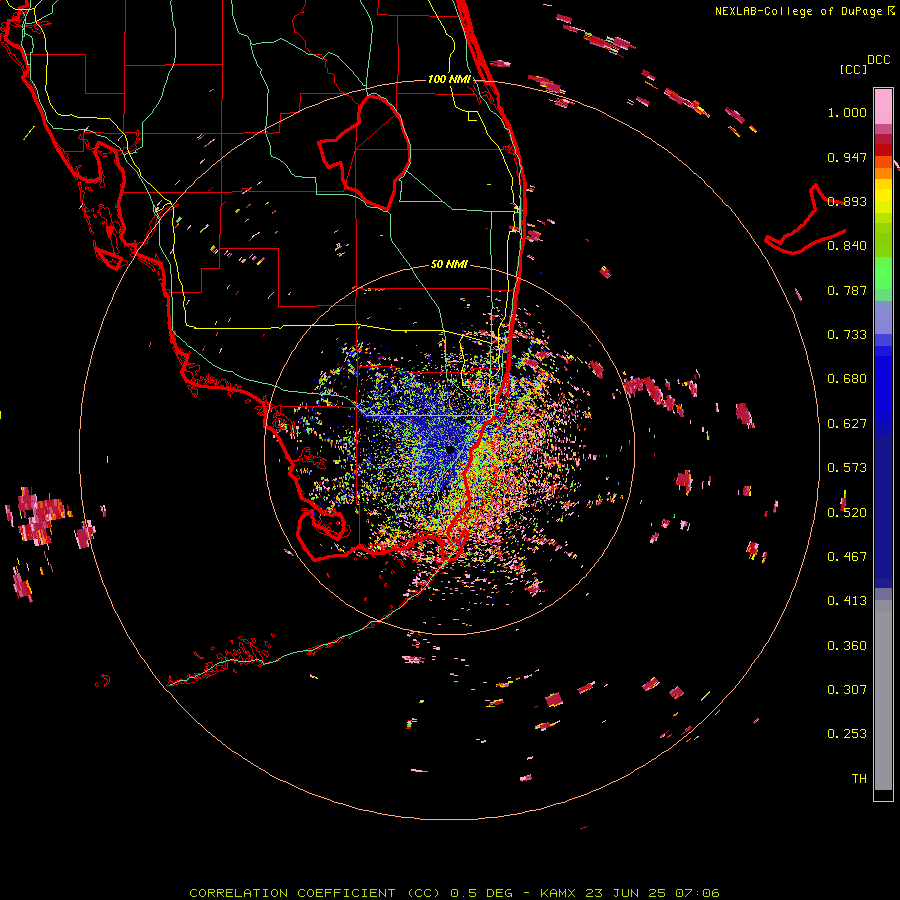The image size is (900, 900).
Task: Pick the light pink segment of the color bar
Action: [883, 107]
